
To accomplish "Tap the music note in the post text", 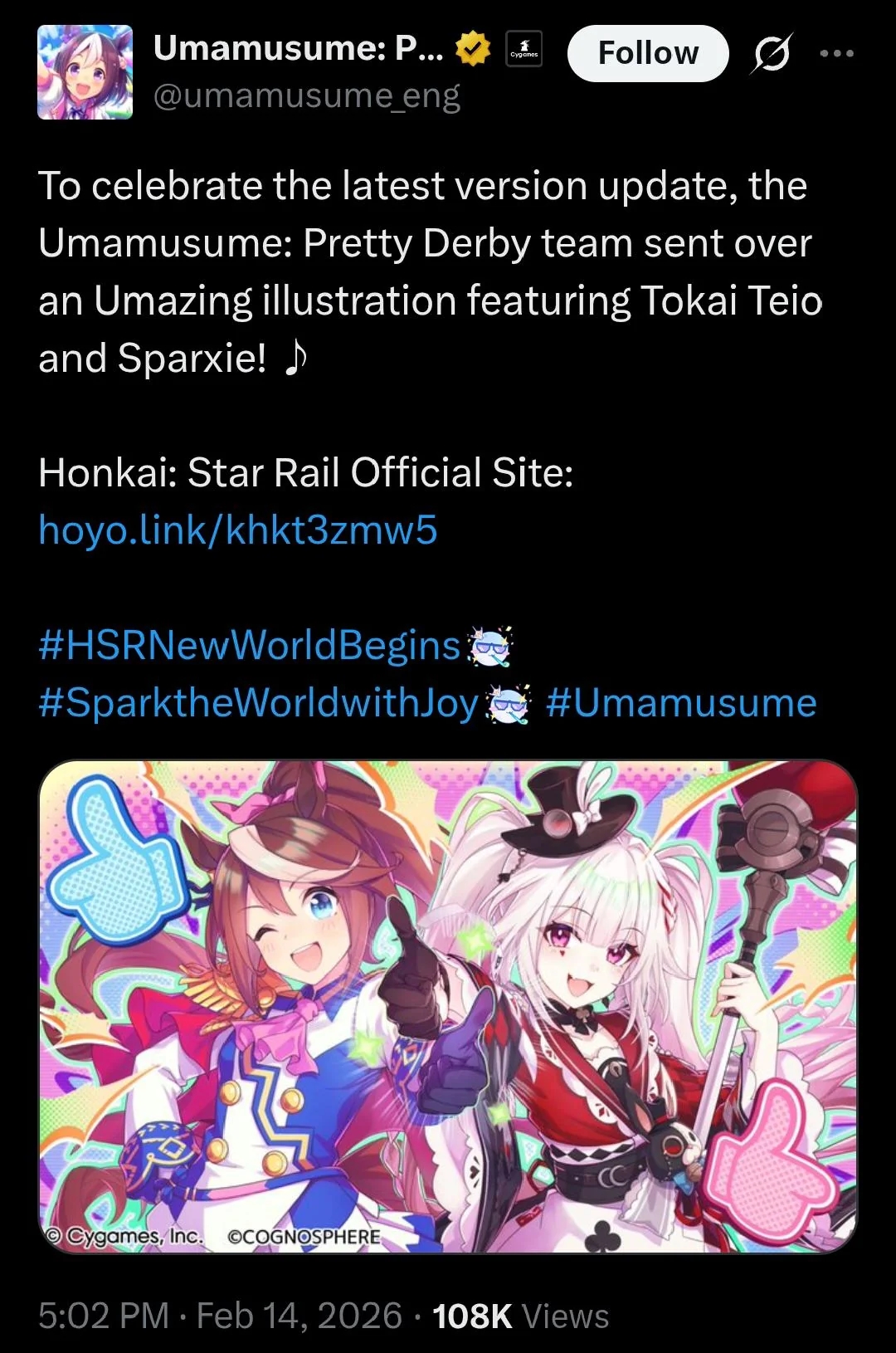I will point(295,358).
